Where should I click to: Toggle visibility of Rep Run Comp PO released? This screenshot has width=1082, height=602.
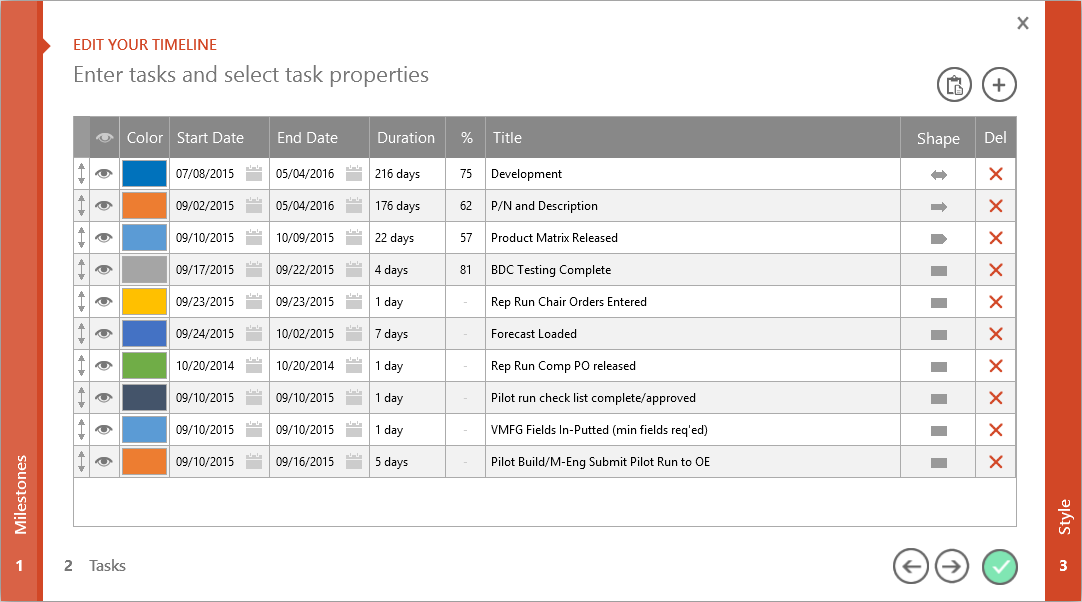tap(104, 366)
